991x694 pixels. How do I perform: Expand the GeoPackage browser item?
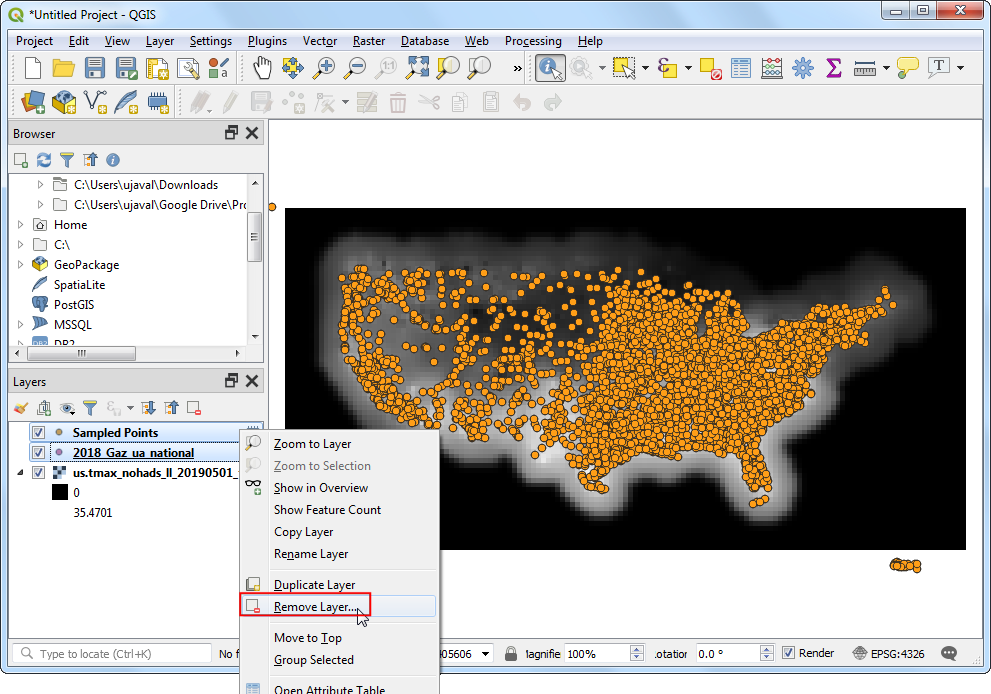(21, 265)
